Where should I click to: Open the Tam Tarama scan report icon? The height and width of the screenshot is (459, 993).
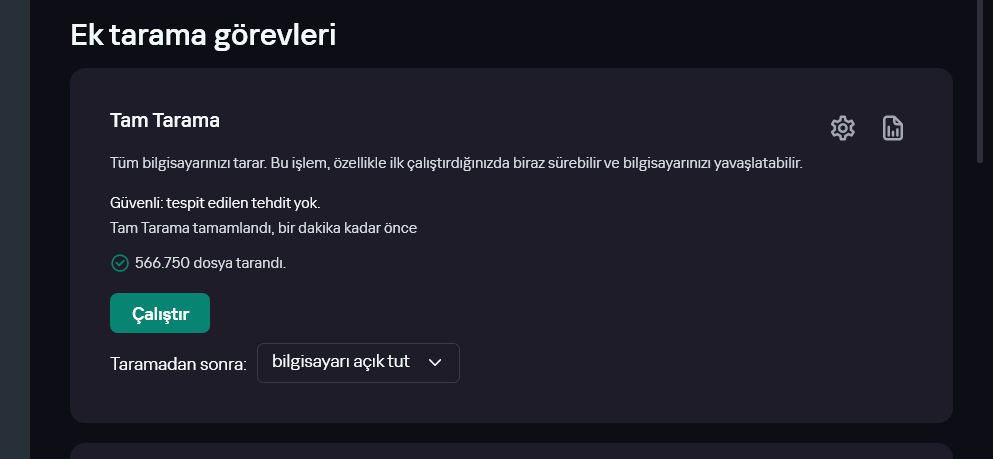[x=893, y=128]
